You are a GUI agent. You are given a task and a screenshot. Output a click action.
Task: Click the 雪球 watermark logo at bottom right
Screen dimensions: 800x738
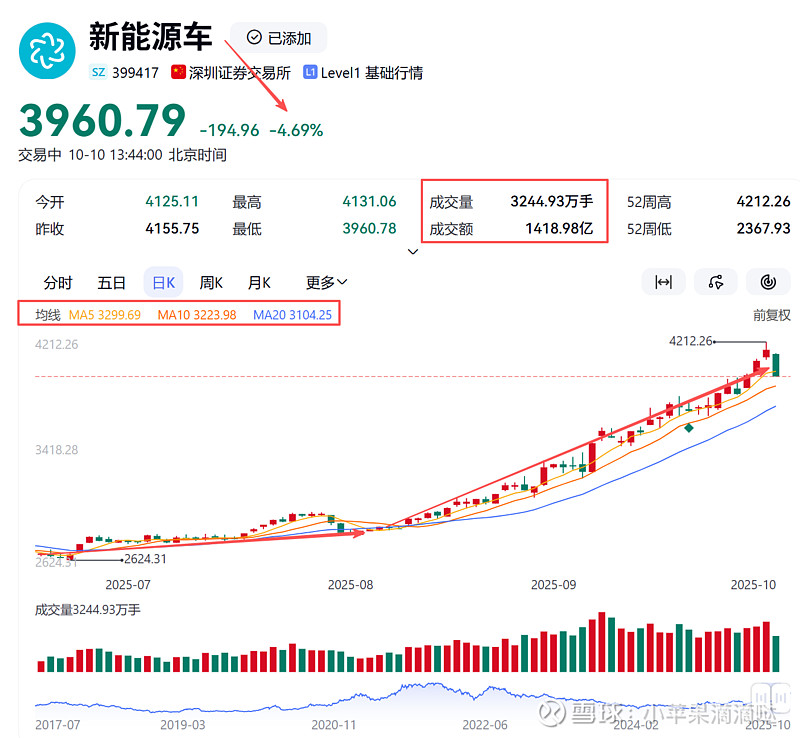coord(550,711)
